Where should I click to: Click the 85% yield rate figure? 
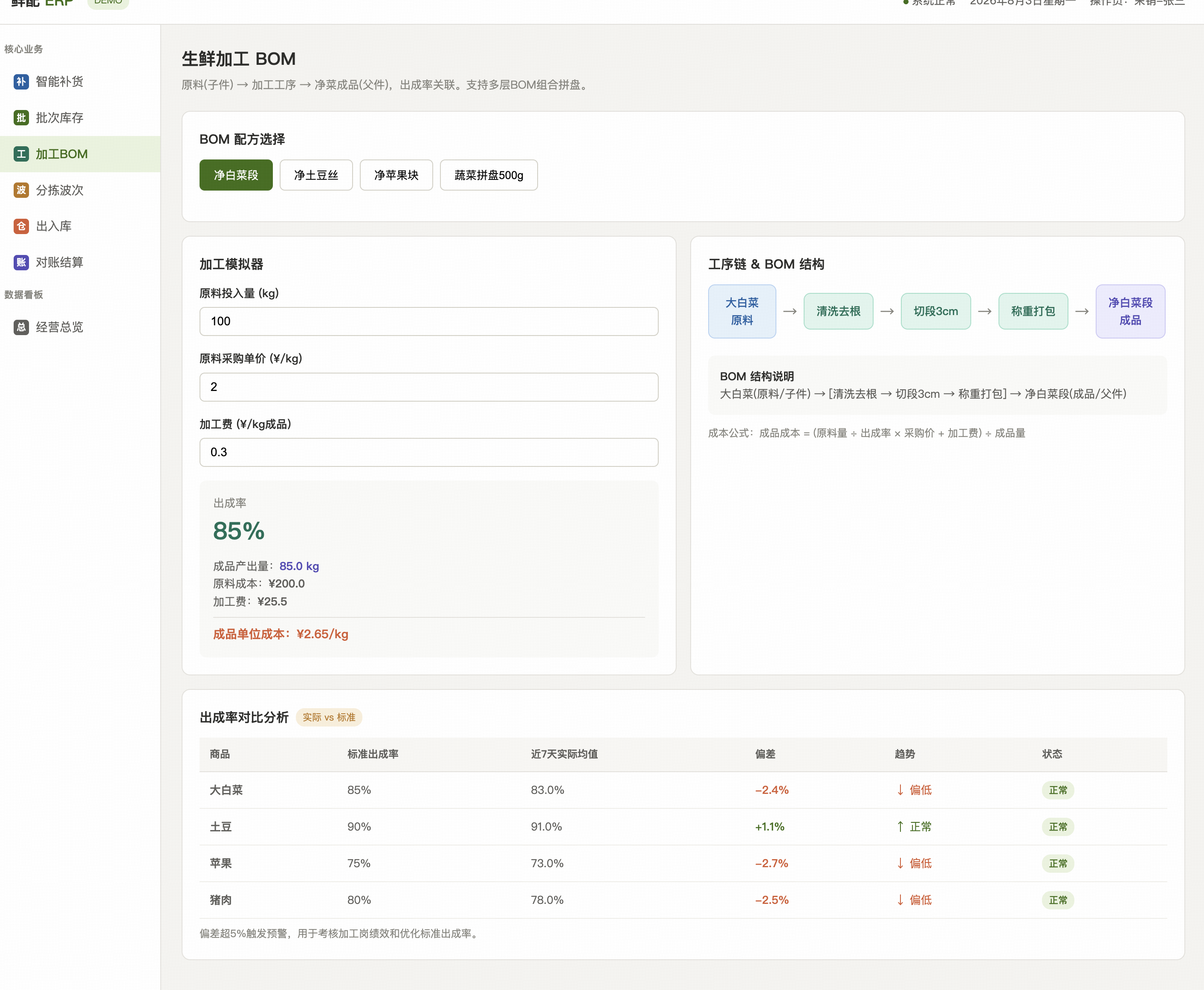(238, 532)
